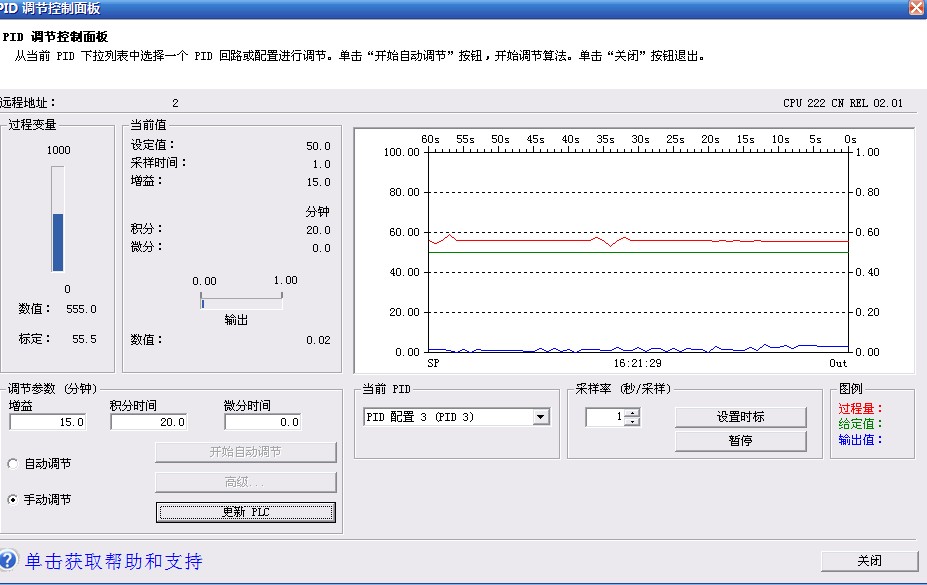Click the 开始自动调节 start auto-tune button
This screenshot has width=927, height=585.
point(245,452)
